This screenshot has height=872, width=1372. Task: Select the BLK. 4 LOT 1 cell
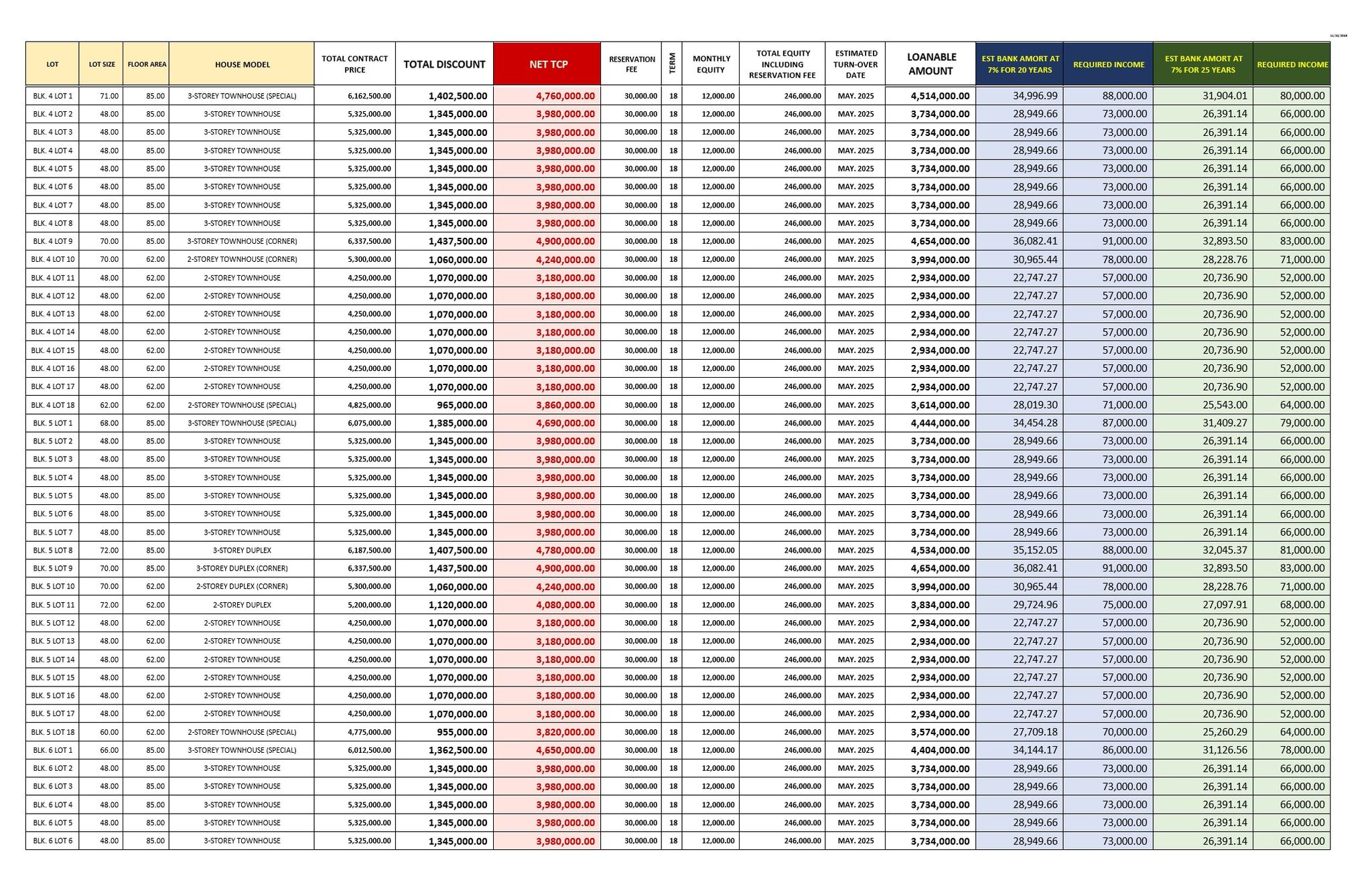point(52,96)
